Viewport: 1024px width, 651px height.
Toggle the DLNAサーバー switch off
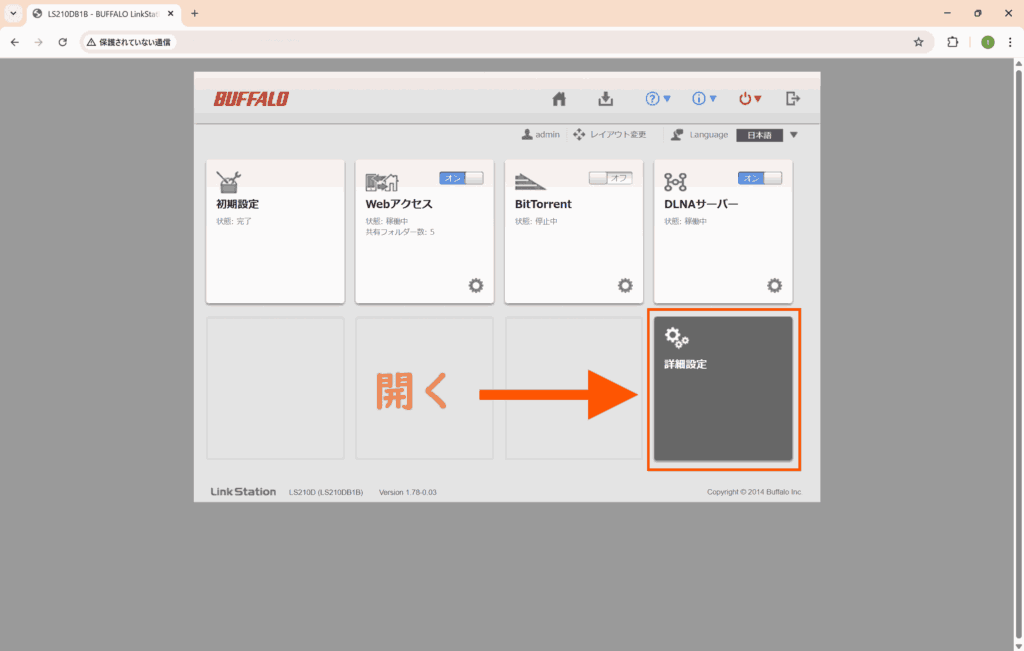pyautogui.click(x=760, y=178)
